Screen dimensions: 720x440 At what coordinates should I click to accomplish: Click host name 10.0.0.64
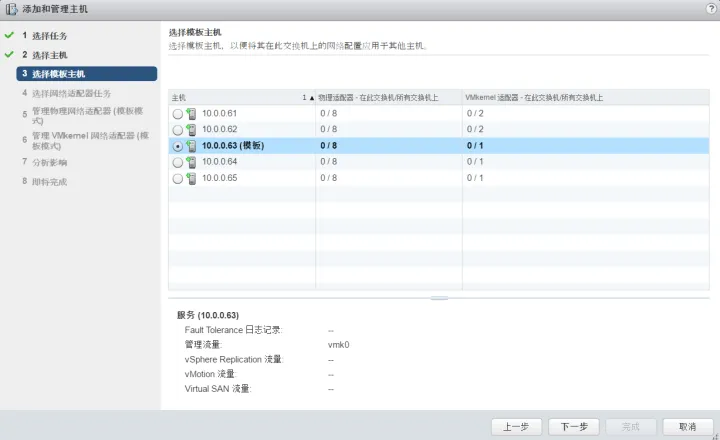[x=219, y=162]
